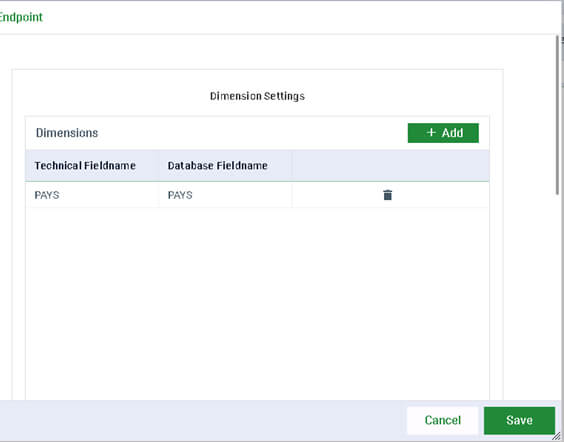
Task: Delete the PAYS dimension row
Action: pos(387,195)
